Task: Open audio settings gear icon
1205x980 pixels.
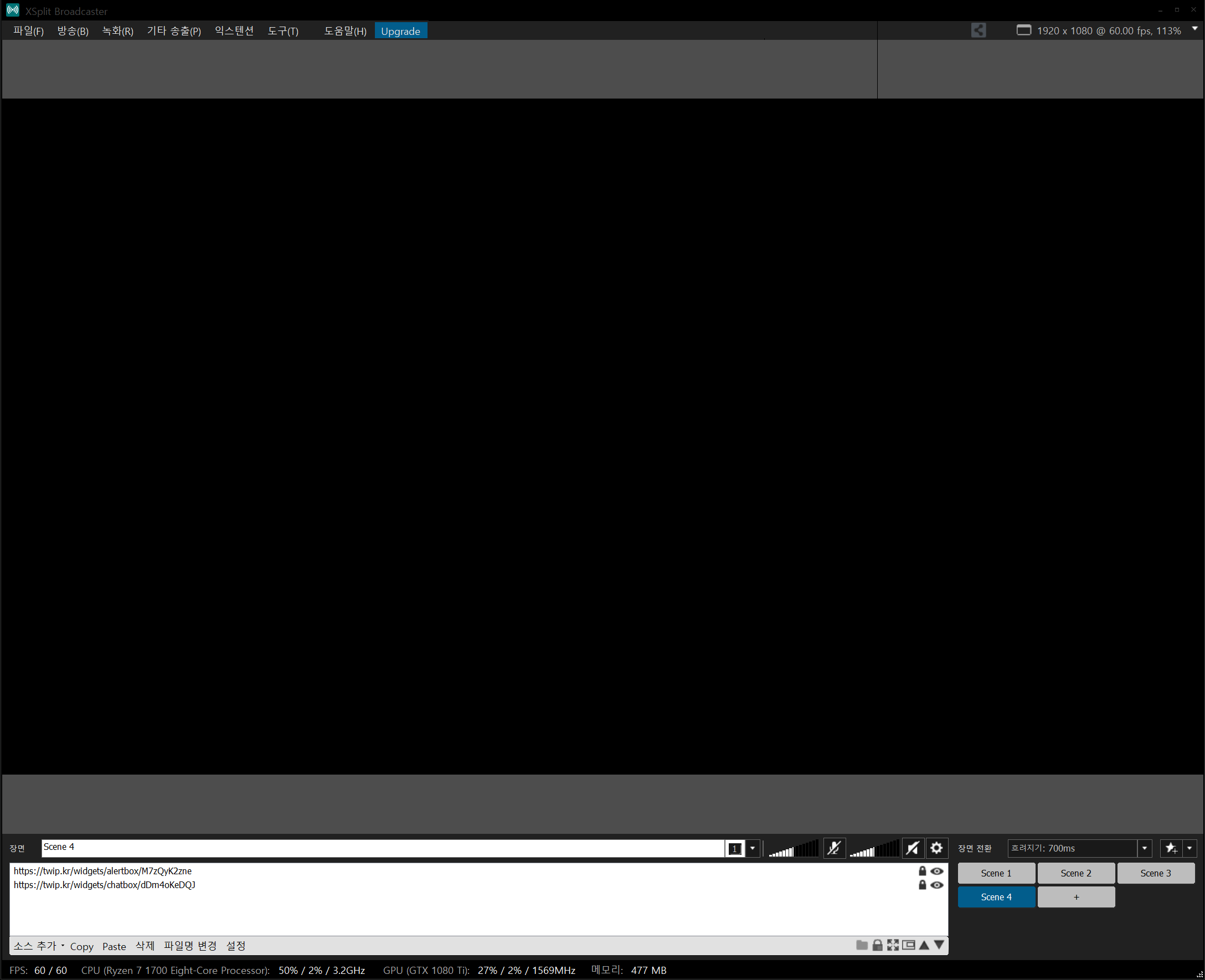Action: pos(936,848)
